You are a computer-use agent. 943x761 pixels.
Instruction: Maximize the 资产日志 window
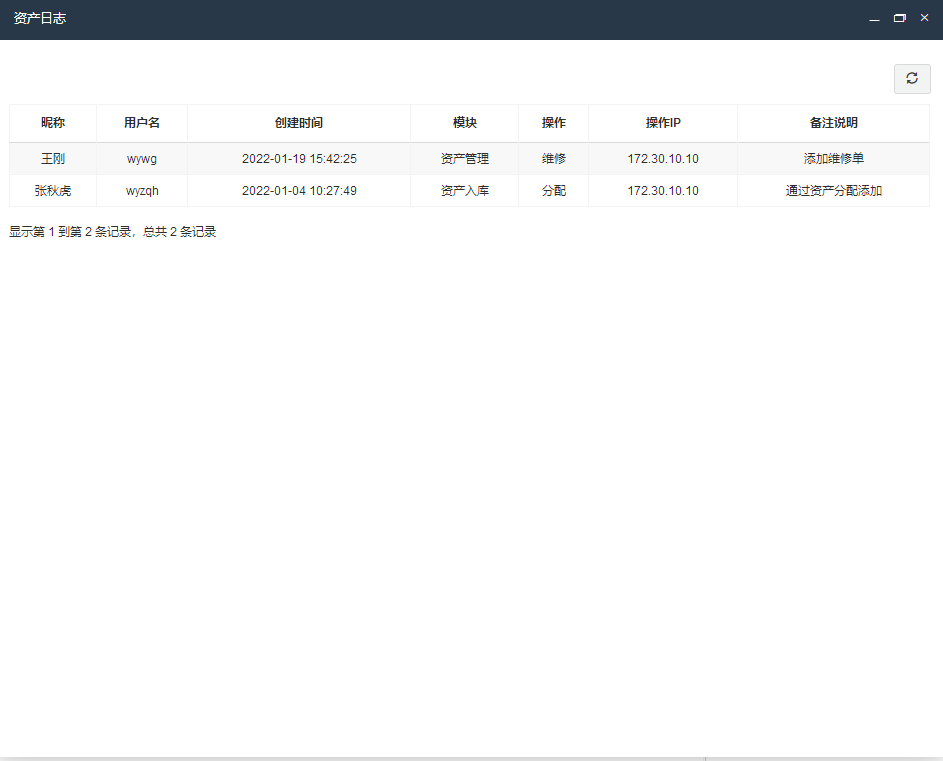(x=899, y=19)
